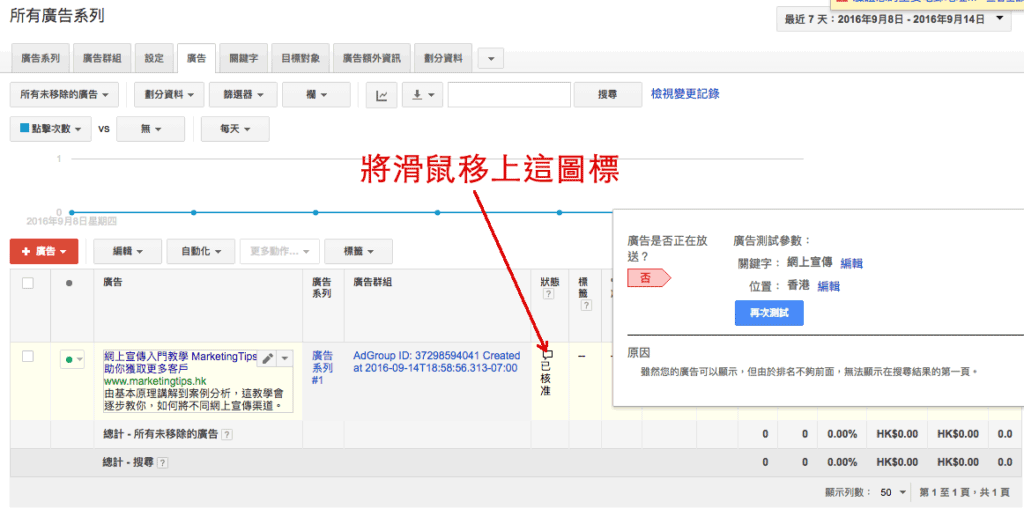Screen dimensions: 1024x531
Task: Click the speech bubble status icon beside 已核准
Action: click(x=547, y=354)
